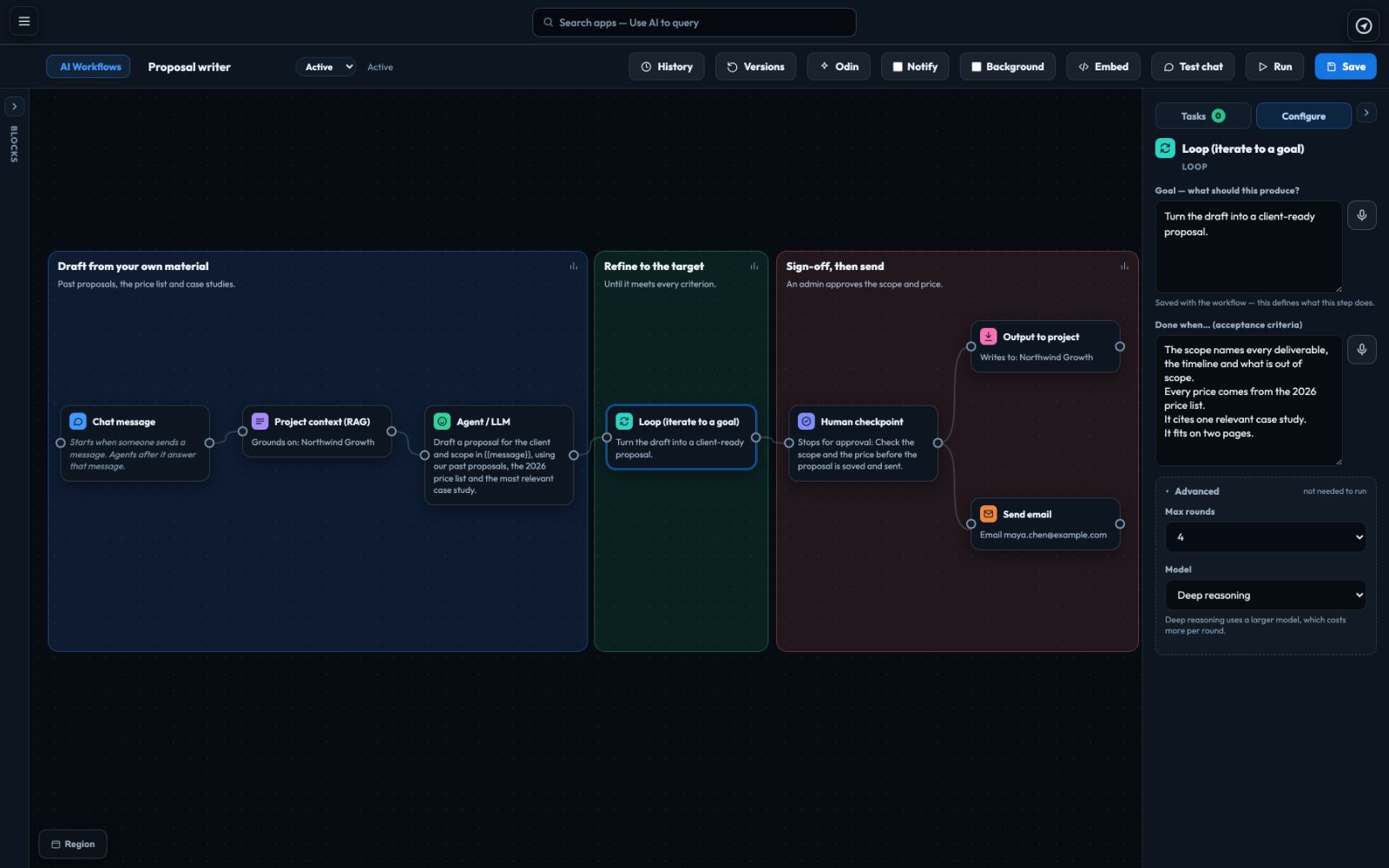Toggle the Notify checkbox

pyautogui.click(x=898, y=67)
